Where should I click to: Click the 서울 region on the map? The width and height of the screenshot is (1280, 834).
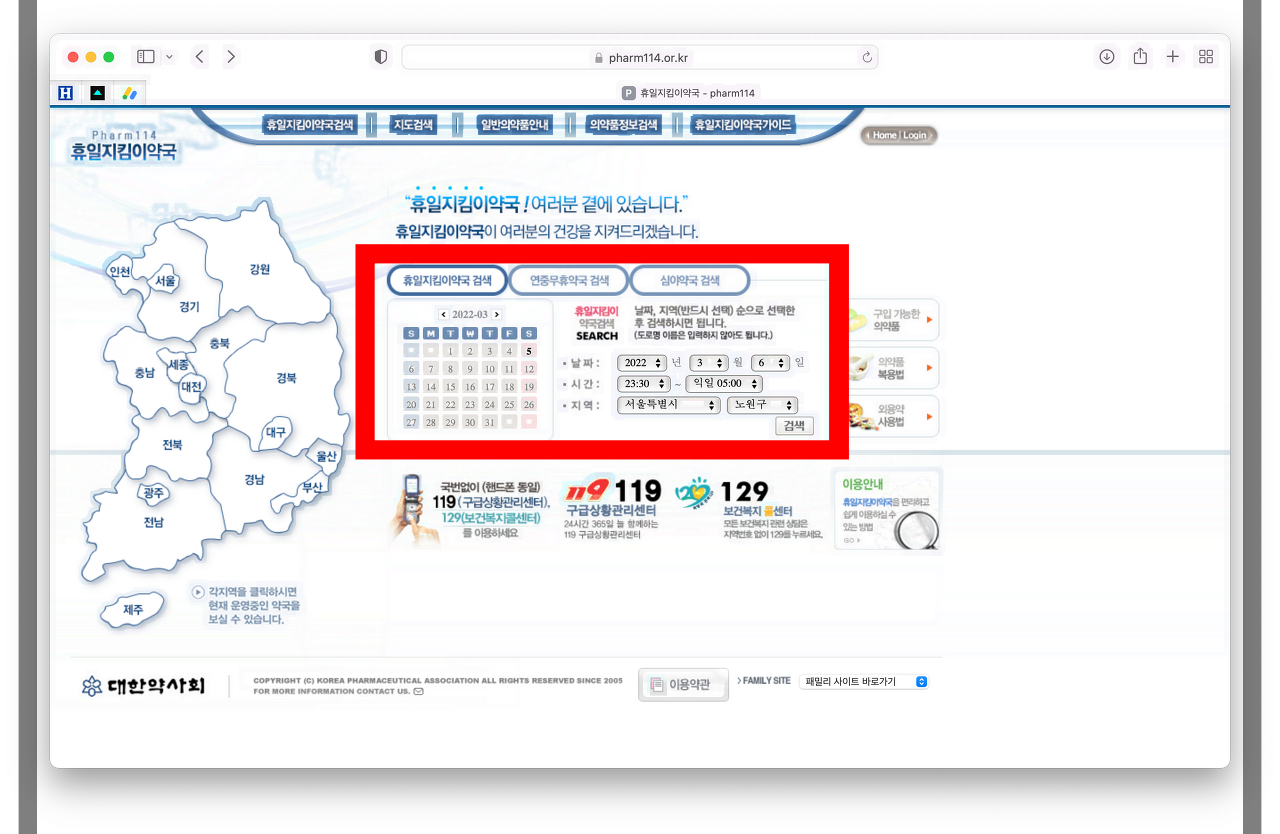(166, 281)
